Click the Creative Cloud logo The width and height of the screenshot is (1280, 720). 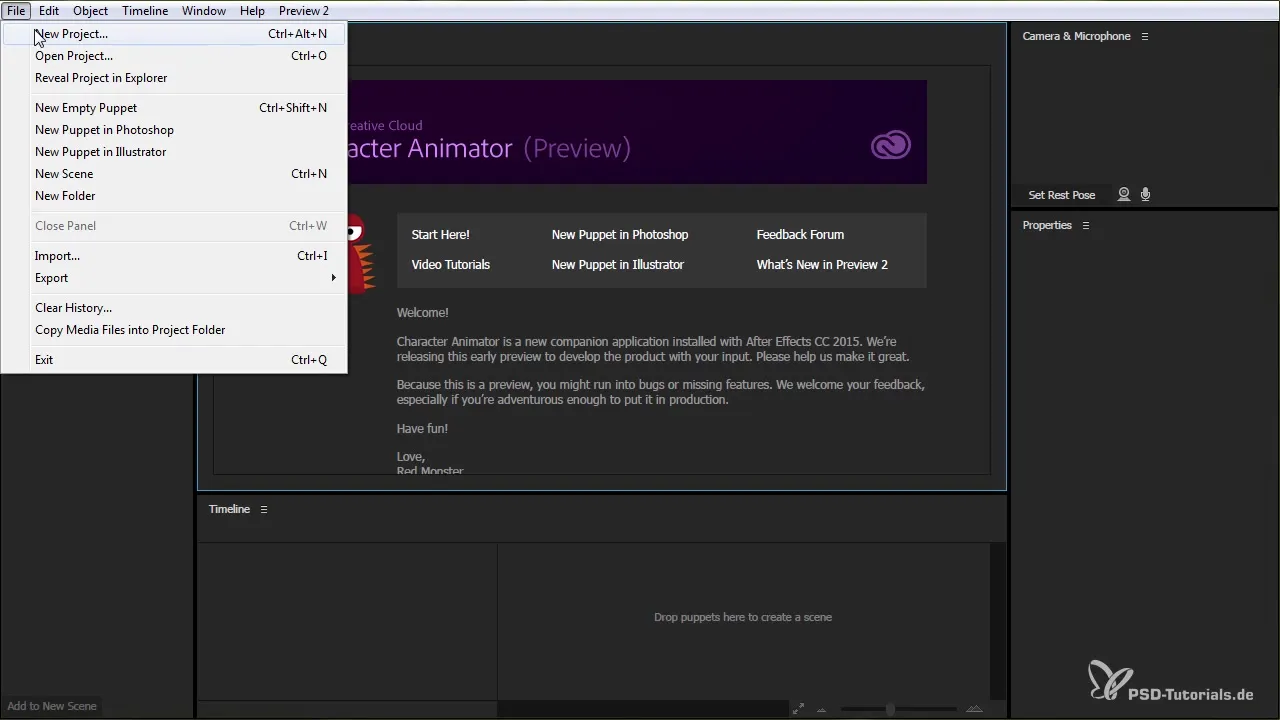(x=890, y=147)
